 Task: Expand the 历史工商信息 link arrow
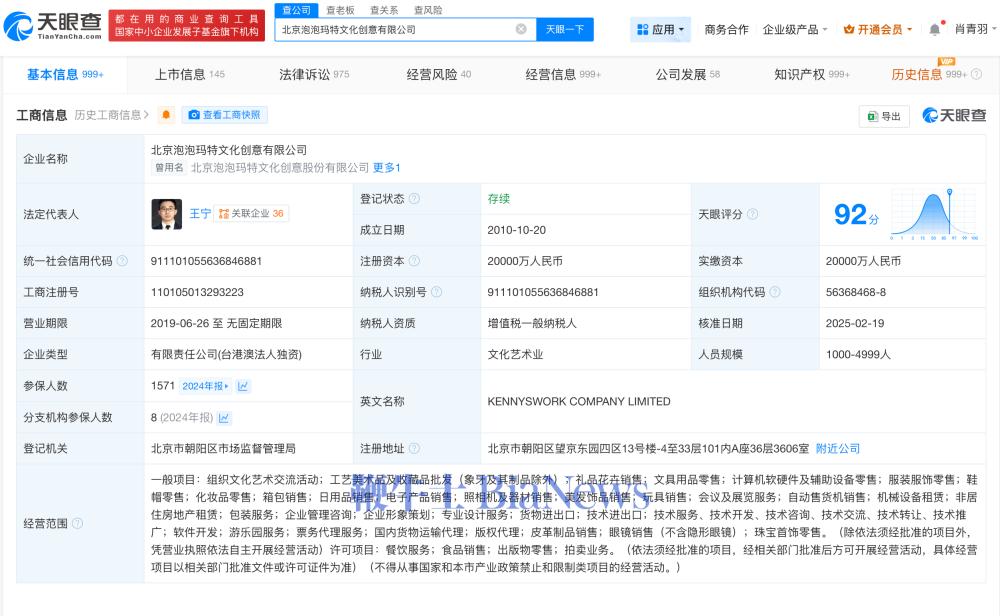pos(146,115)
